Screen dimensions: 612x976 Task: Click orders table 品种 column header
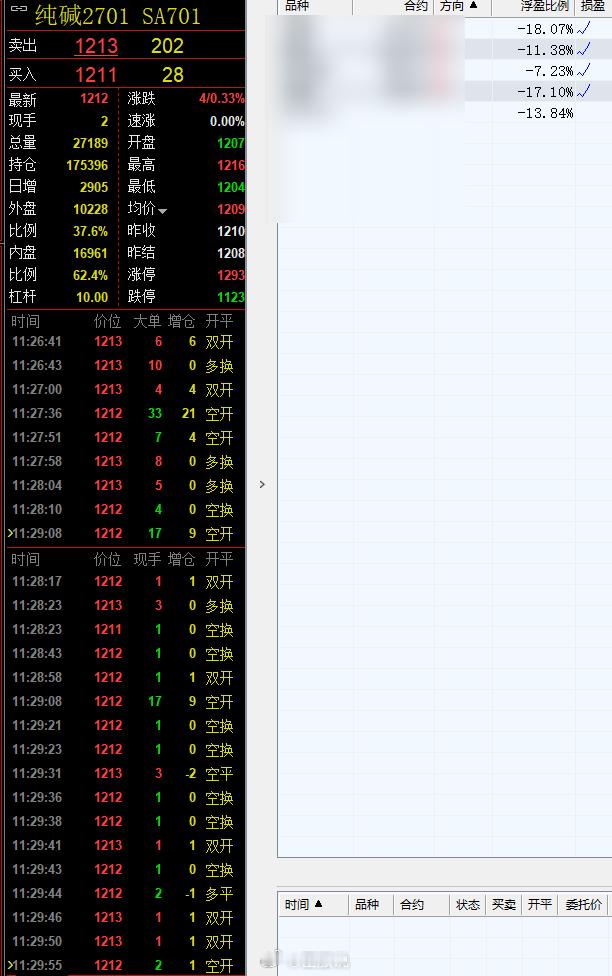[367, 904]
